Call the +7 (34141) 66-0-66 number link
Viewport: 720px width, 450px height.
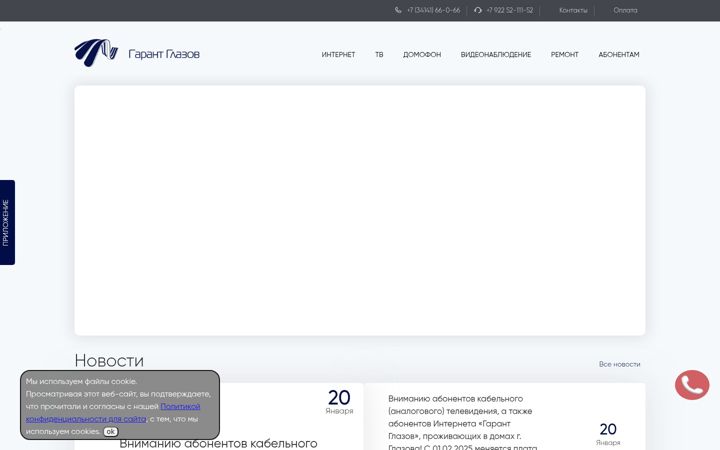click(433, 10)
